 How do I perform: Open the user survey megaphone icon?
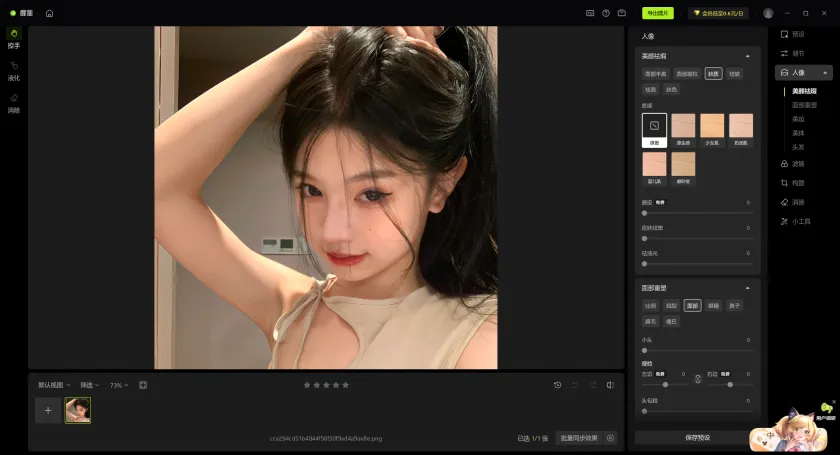tap(826, 409)
